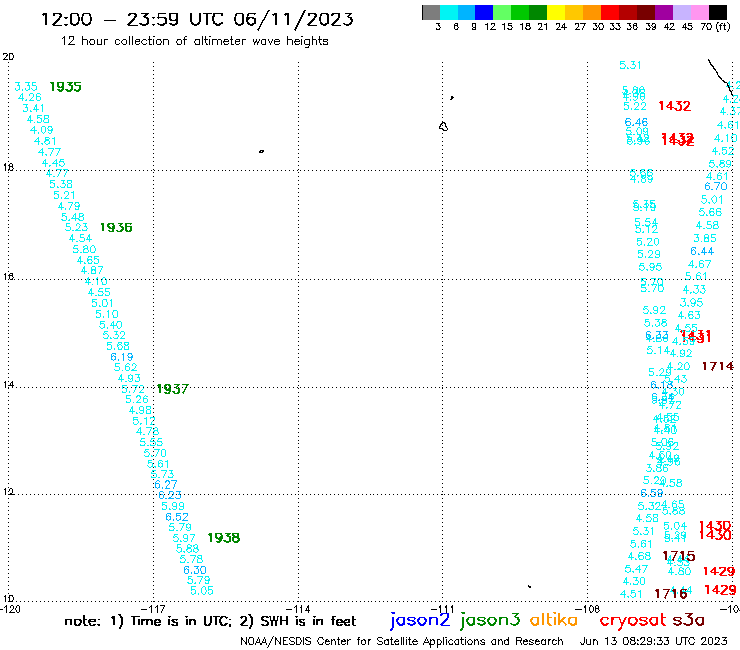
Task: Click the dark red '1715' time label
Action: coord(679,556)
